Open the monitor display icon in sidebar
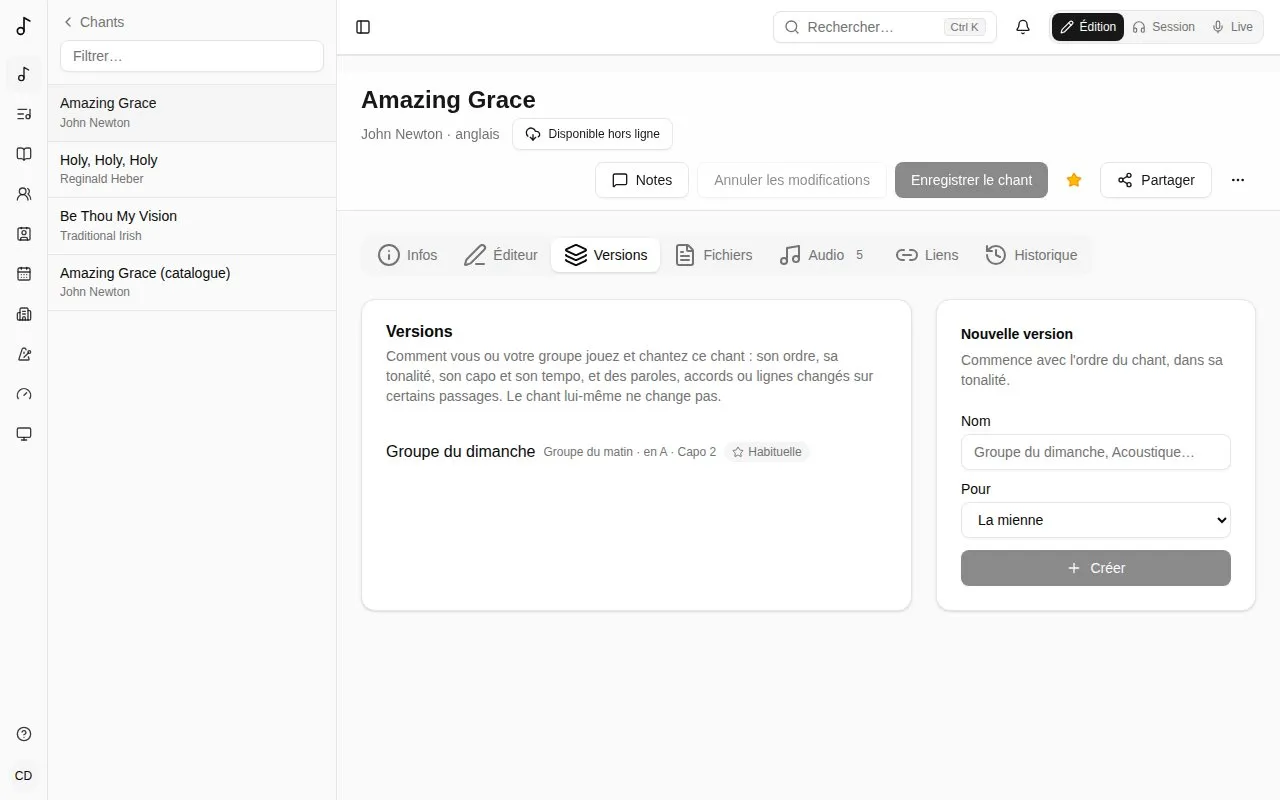1280x800 pixels. click(24, 434)
